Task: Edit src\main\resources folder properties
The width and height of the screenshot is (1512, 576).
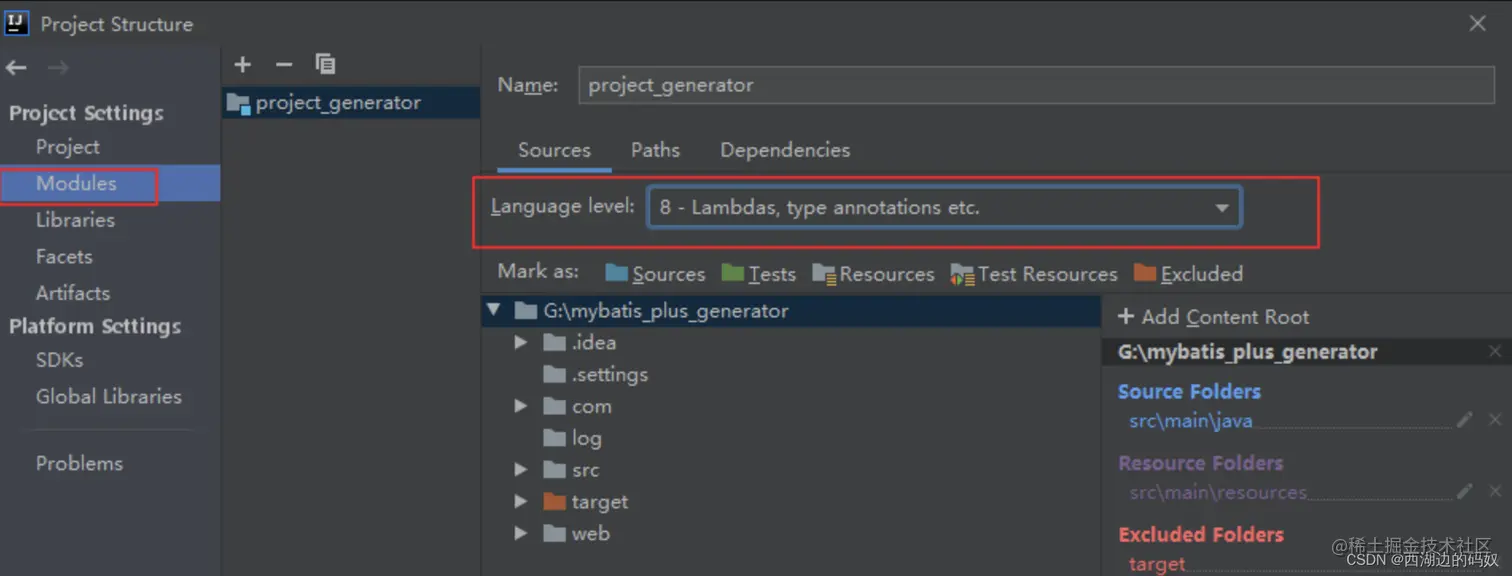Action: point(1465,491)
